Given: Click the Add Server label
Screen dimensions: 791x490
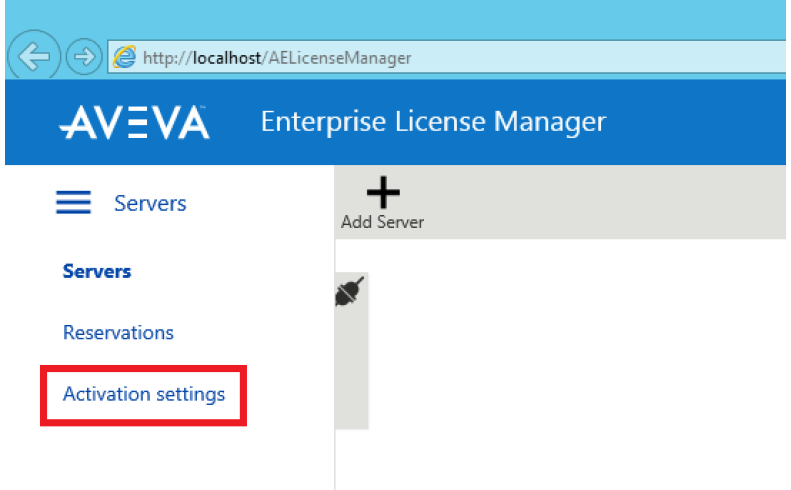Looking at the screenshot, I should point(382,222).
